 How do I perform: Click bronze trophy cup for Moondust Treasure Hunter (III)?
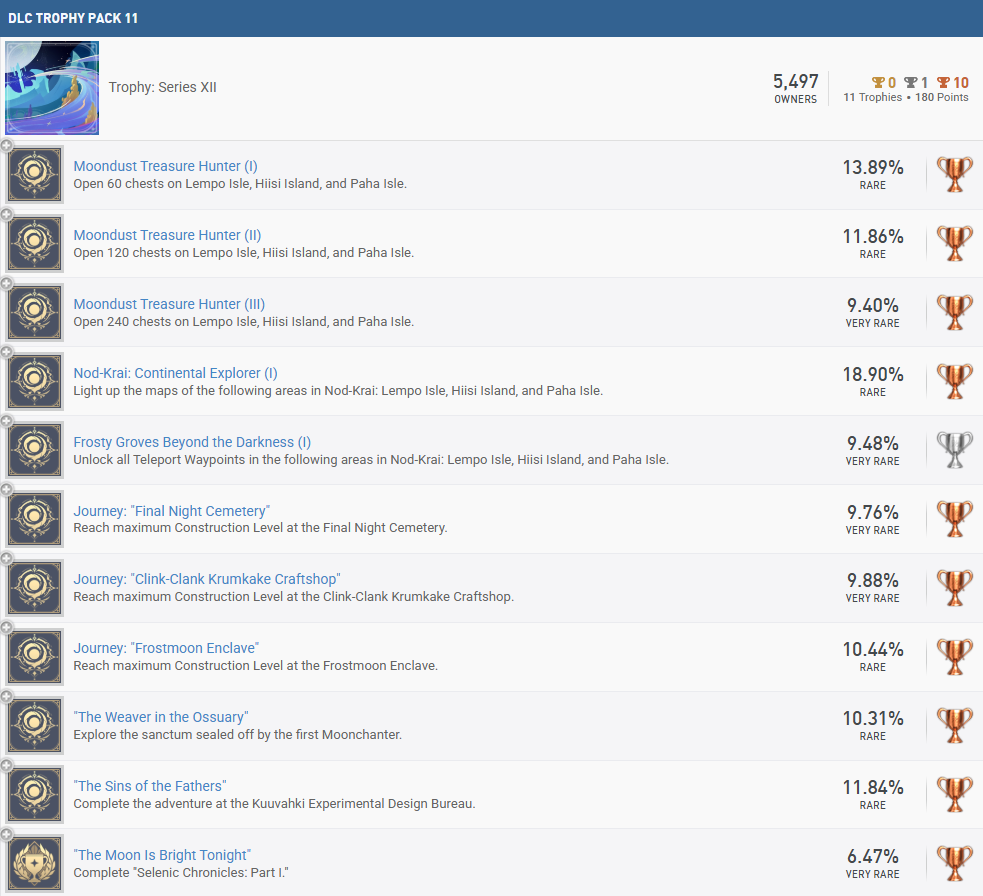pos(954,312)
